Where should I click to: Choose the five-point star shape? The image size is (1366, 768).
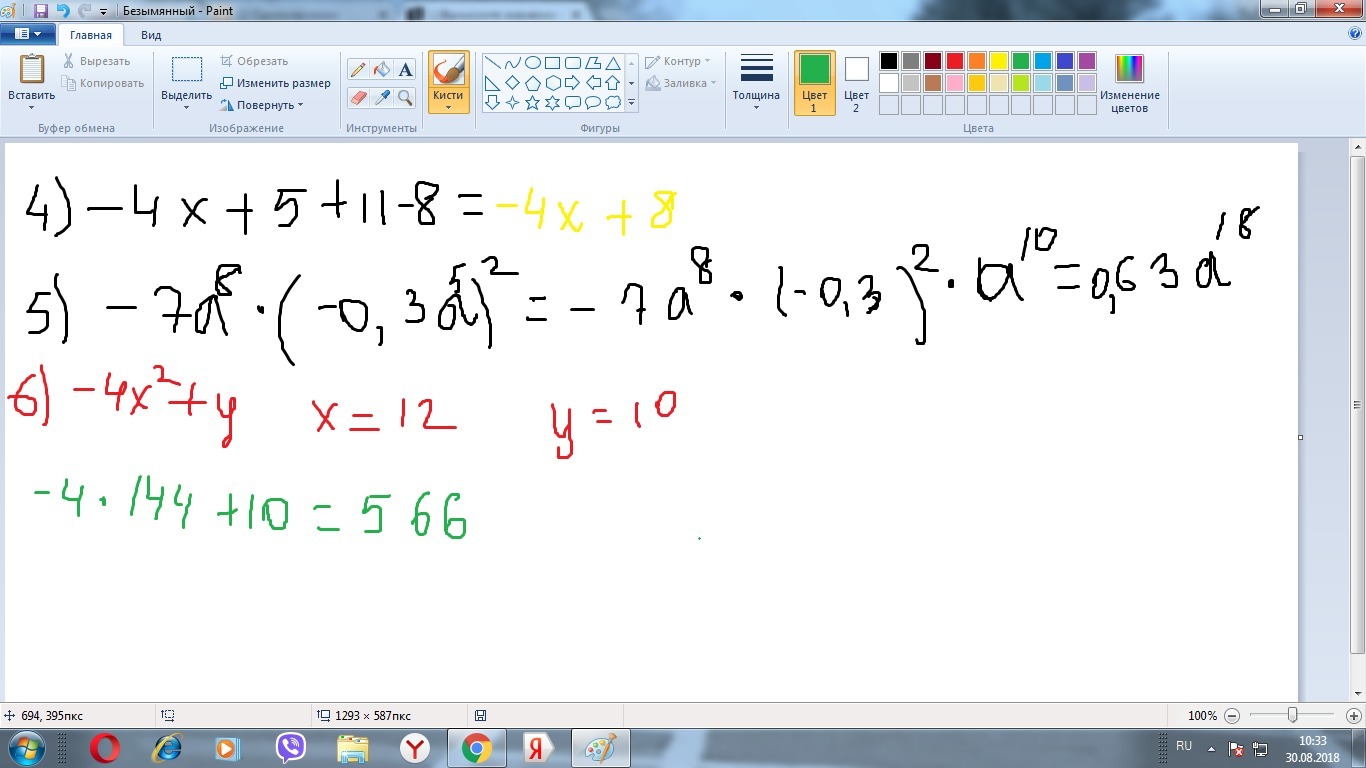pos(532,102)
